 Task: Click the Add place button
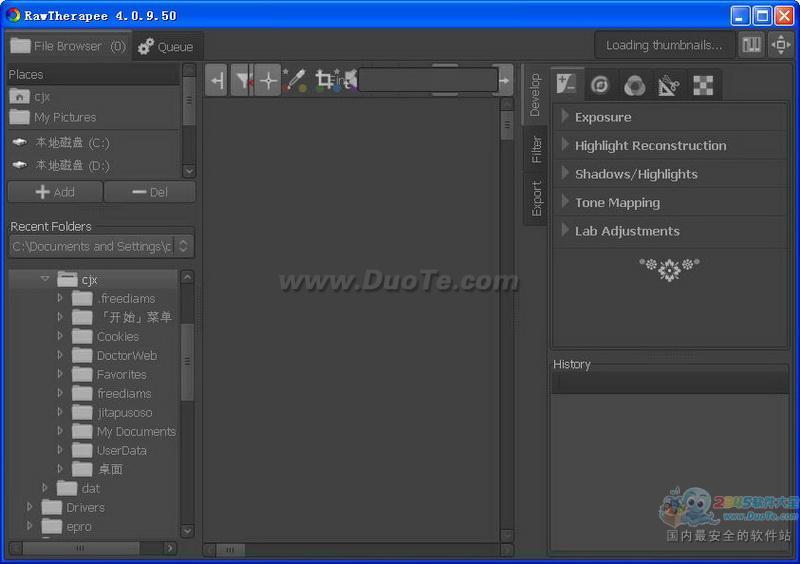click(54, 192)
